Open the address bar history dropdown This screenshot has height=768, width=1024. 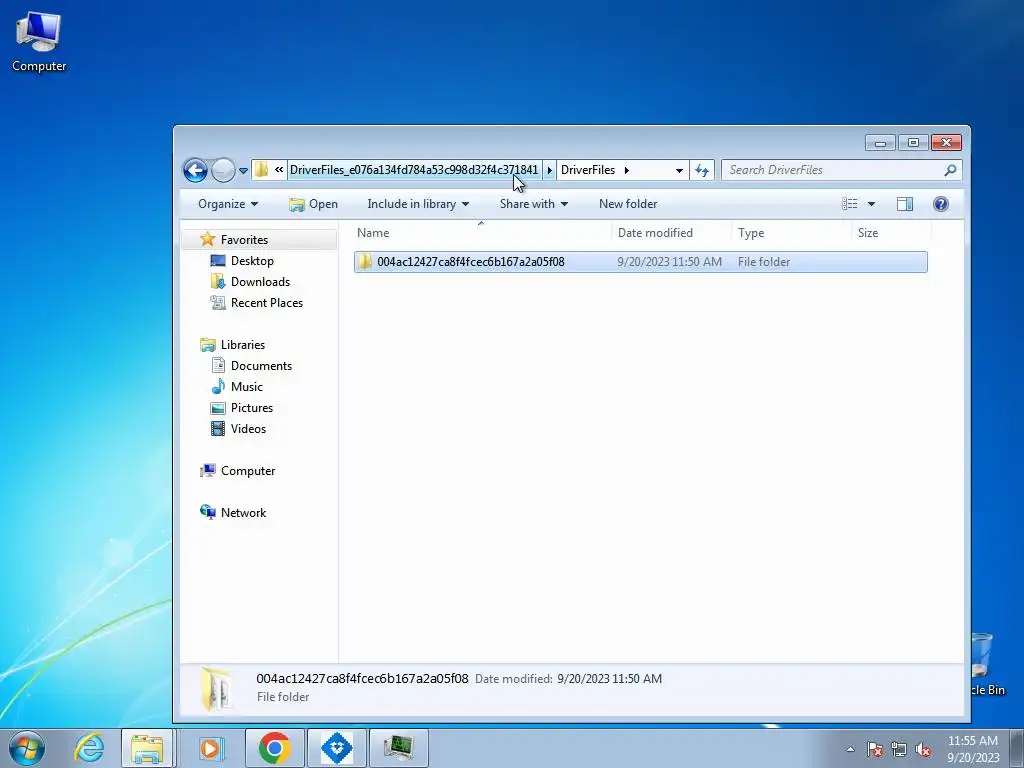coord(679,170)
